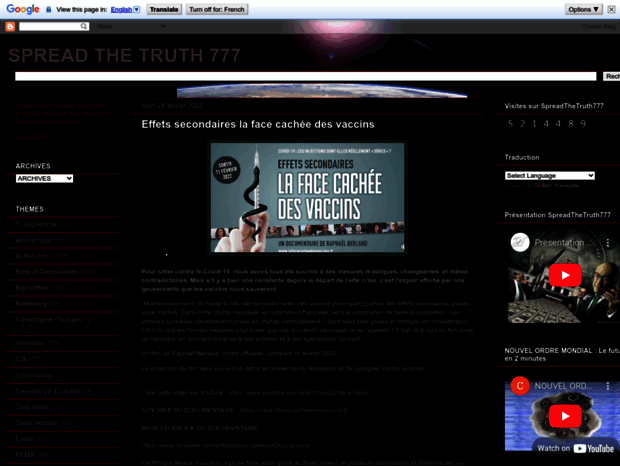The width and height of the screenshot is (620, 466).
Task: Open the Bilderberg theme
Action: pyautogui.click(x=31, y=304)
